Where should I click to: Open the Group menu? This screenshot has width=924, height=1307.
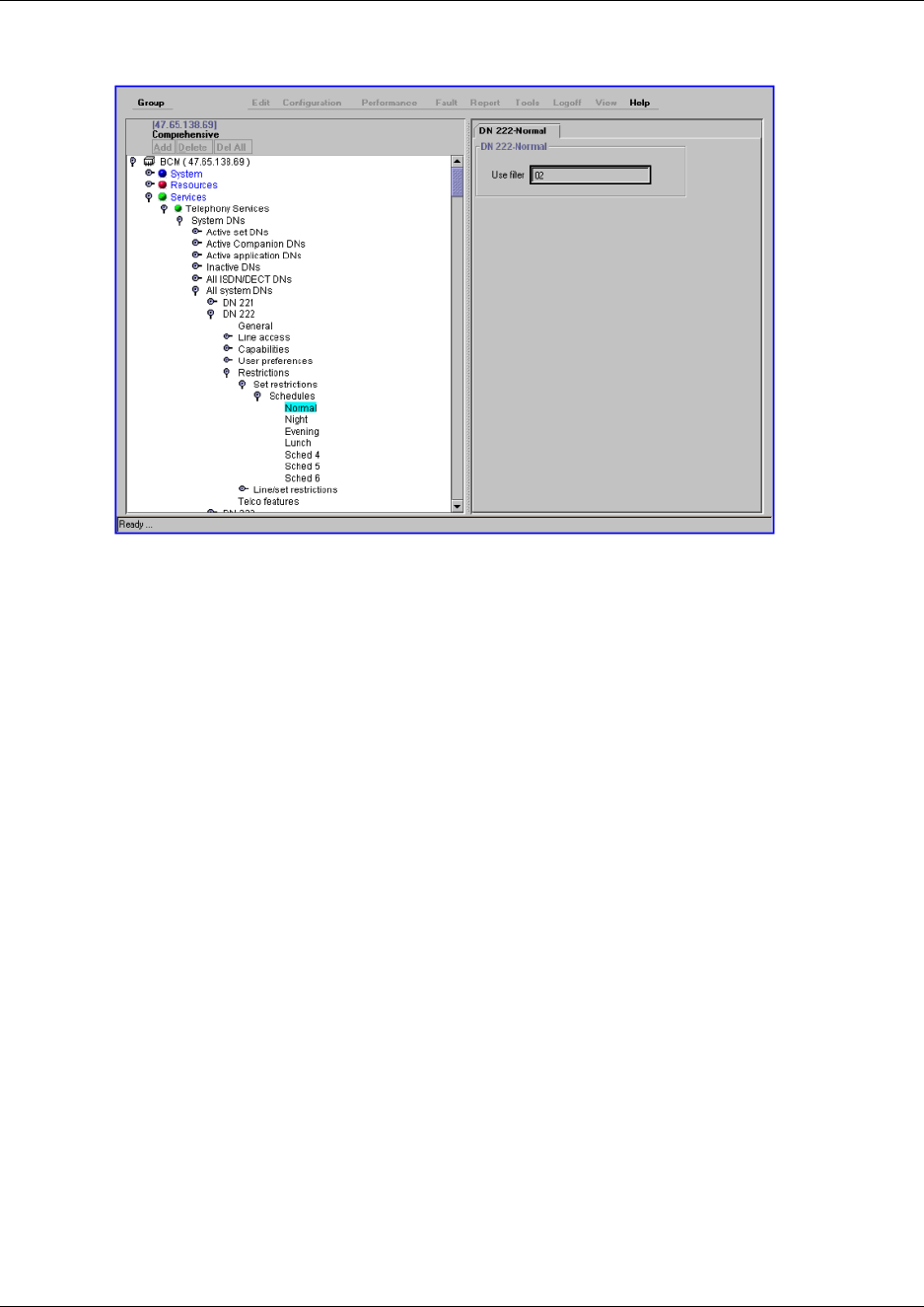click(x=151, y=103)
